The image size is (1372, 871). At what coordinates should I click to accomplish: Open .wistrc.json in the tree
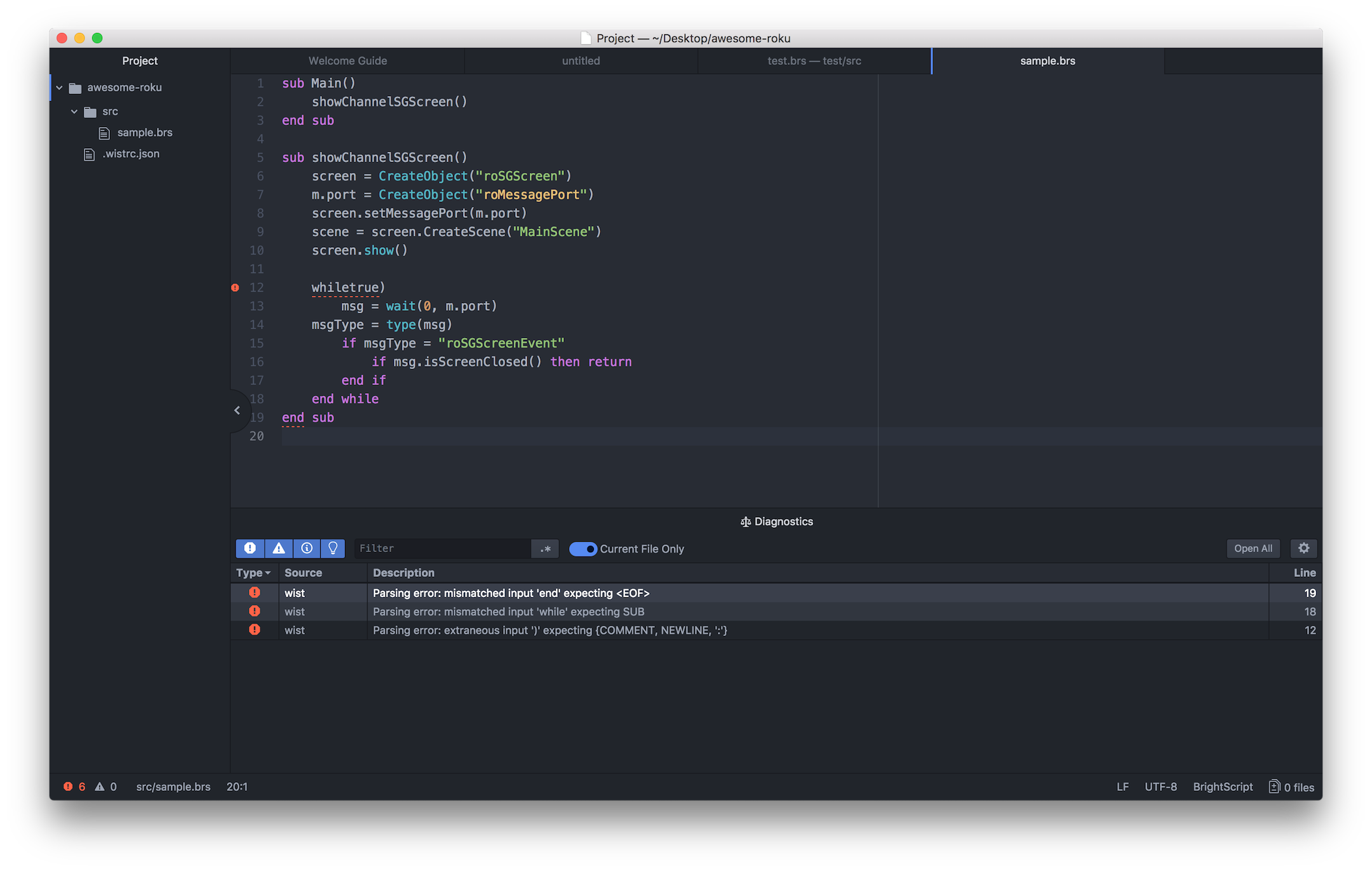(131, 154)
